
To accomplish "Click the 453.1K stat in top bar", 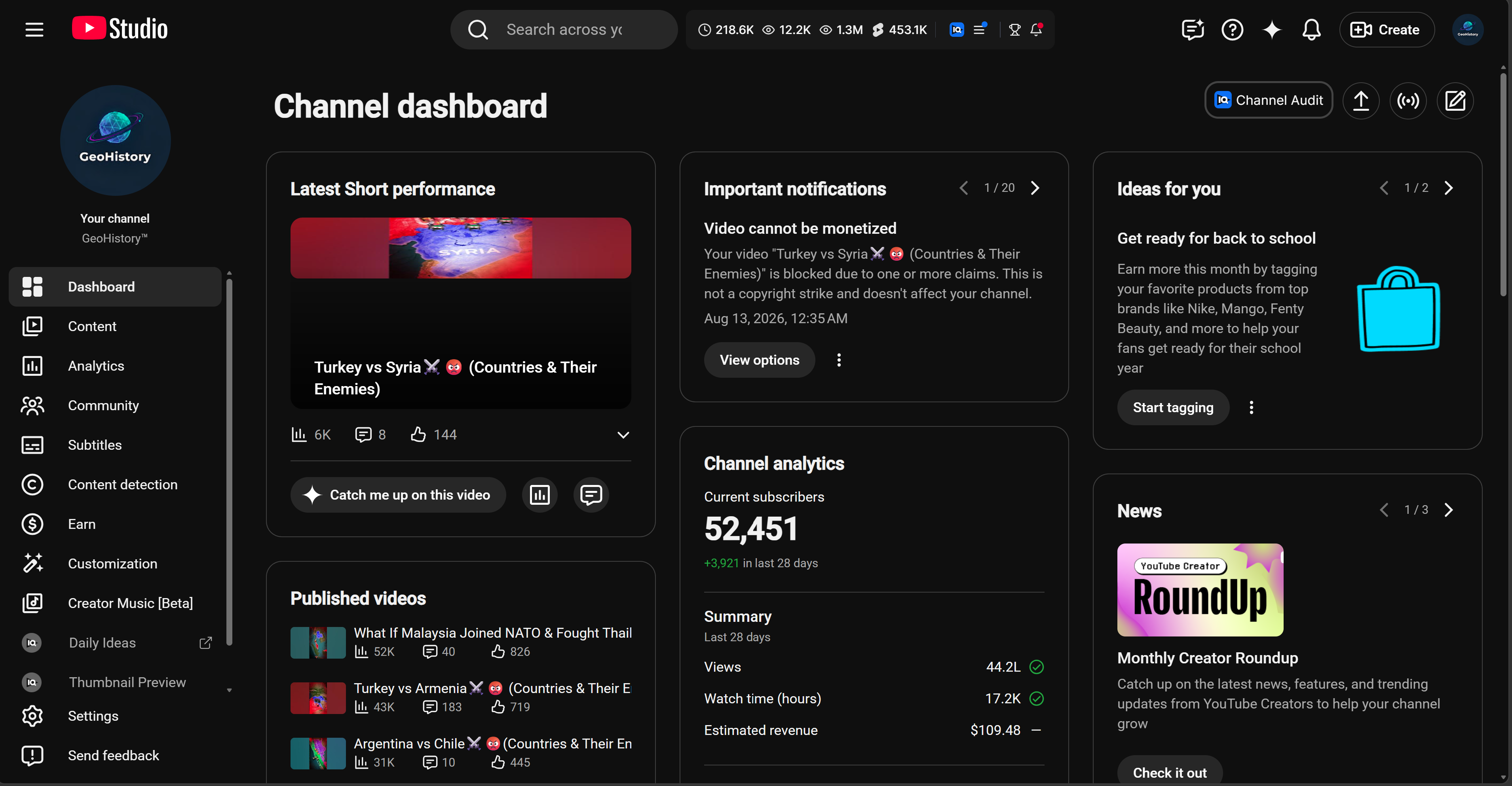I will point(900,30).
